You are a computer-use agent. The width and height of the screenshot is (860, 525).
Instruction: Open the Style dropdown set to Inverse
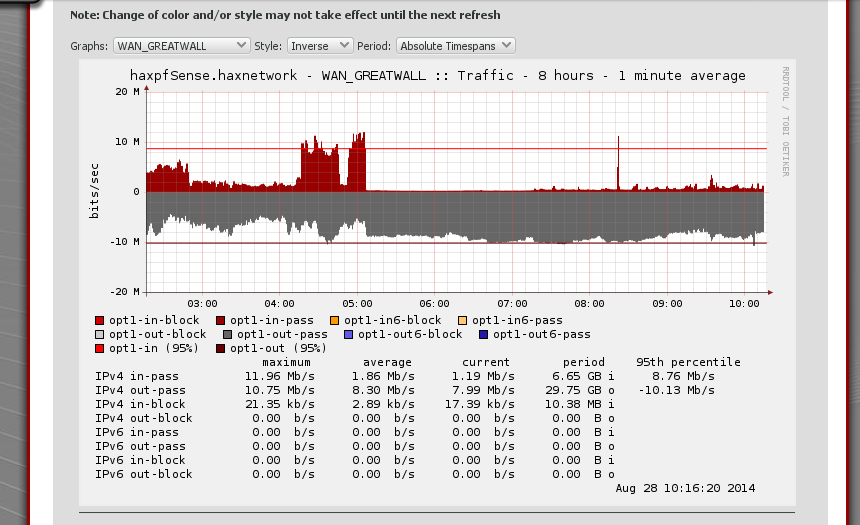tap(320, 46)
